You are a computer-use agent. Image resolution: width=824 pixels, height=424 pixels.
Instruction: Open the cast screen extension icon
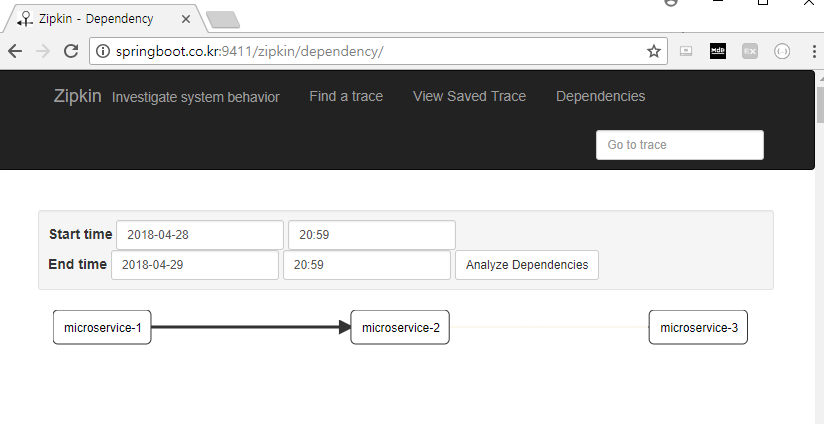[x=686, y=51]
